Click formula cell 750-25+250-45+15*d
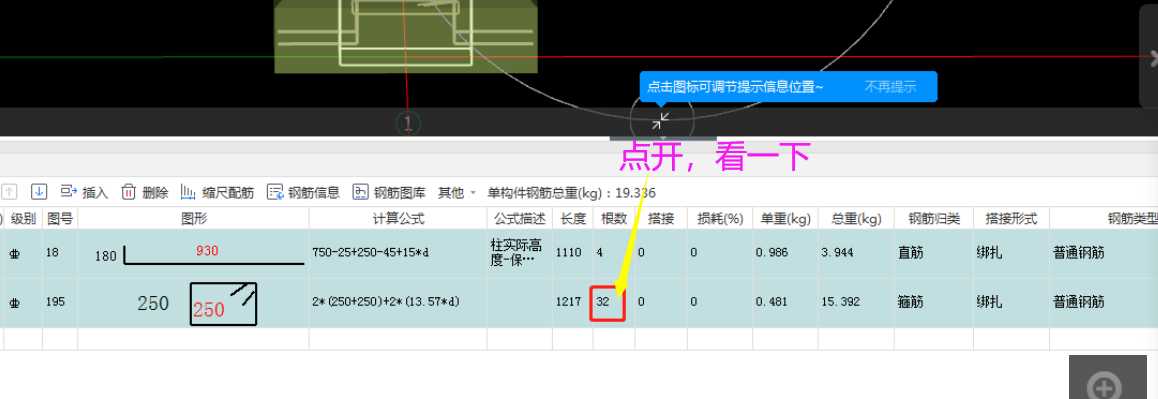 pyautogui.click(x=398, y=253)
